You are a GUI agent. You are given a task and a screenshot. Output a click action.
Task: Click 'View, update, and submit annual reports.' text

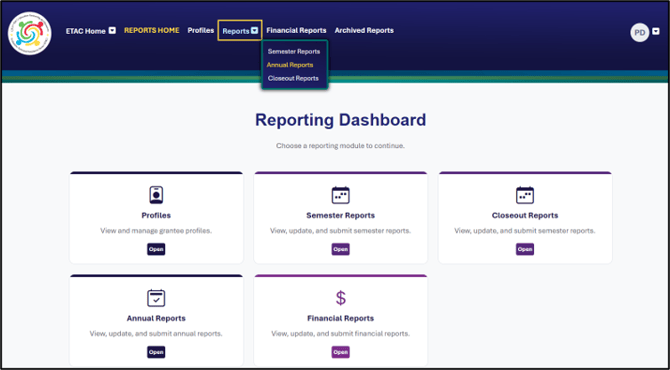coord(156,334)
